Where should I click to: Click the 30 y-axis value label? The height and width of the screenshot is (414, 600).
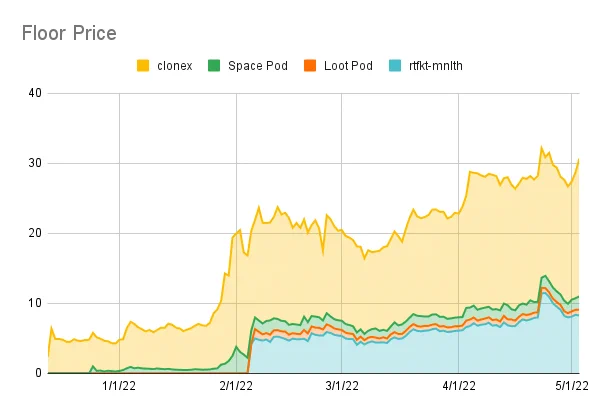point(35,163)
